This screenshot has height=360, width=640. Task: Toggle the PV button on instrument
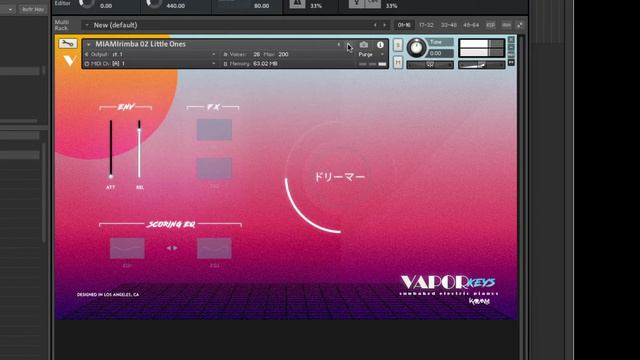(511, 62)
